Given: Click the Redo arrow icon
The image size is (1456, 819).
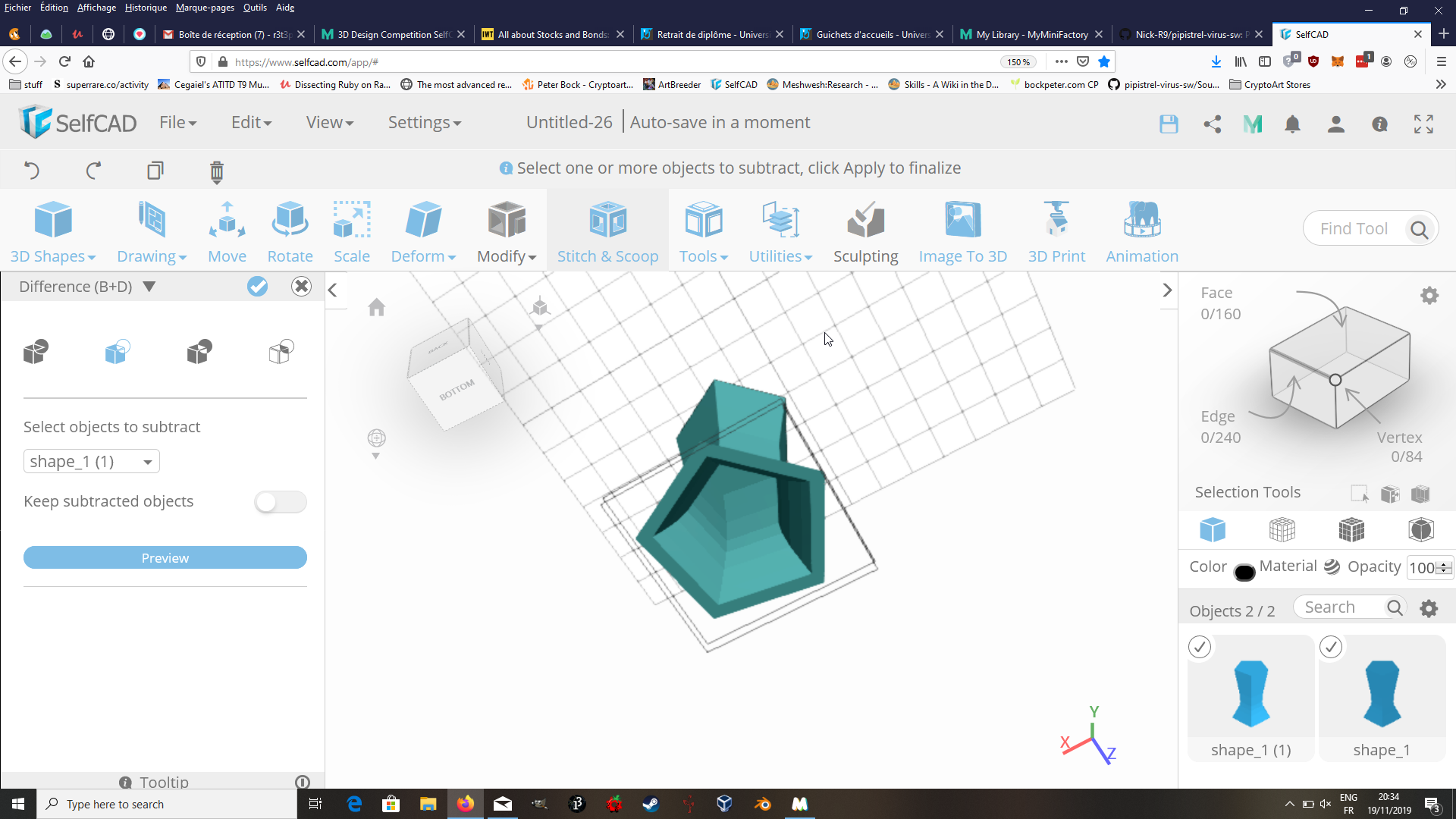Looking at the screenshot, I should pyautogui.click(x=93, y=170).
